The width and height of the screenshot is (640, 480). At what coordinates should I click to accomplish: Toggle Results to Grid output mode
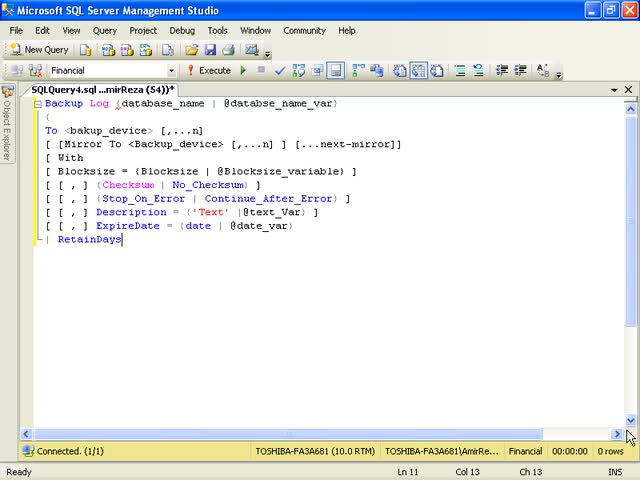[417, 71]
